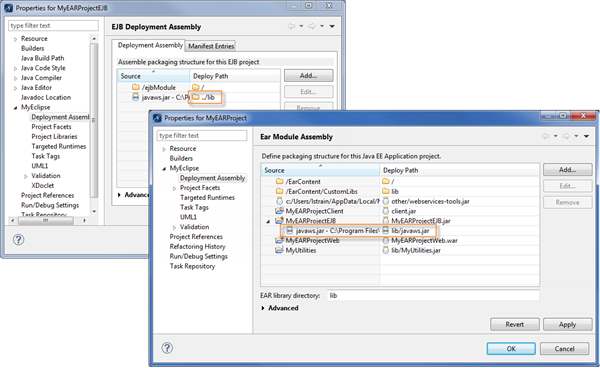Select XDoclet in EJB tree
This screenshot has height=368, width=600.
click(42, 186)
